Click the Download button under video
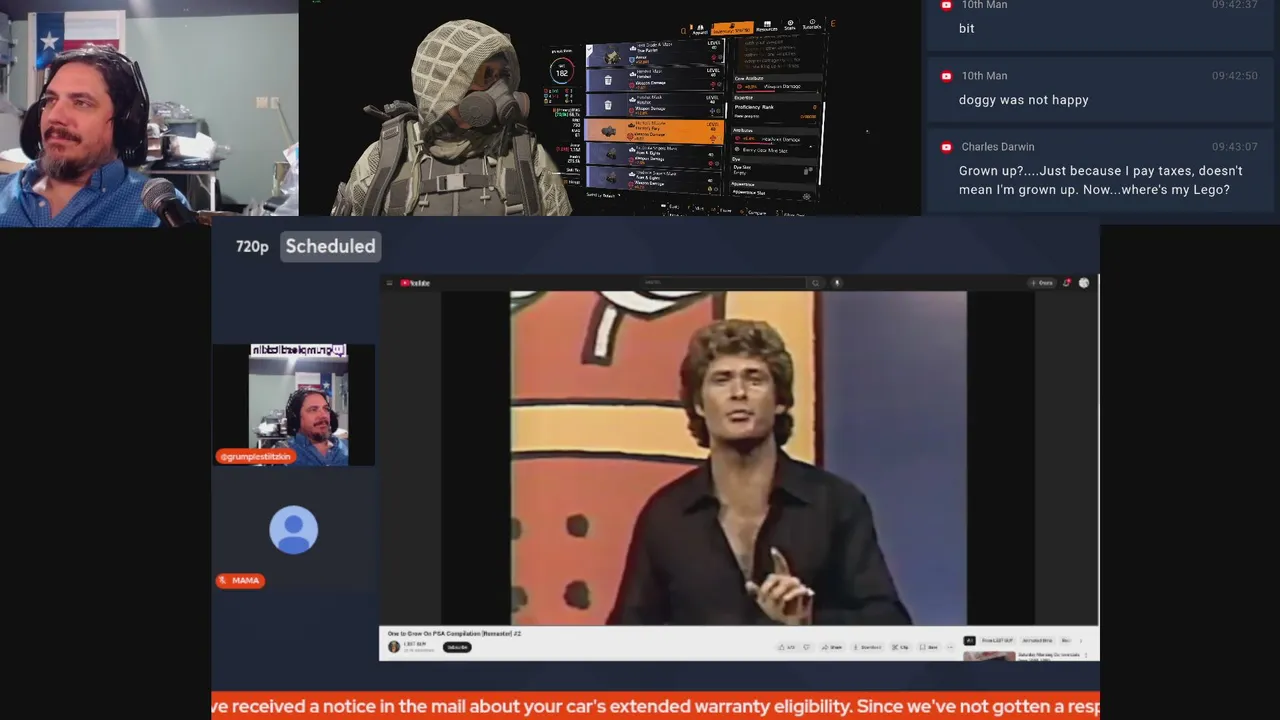1280x720 pixels. click(x=868, y=647)
